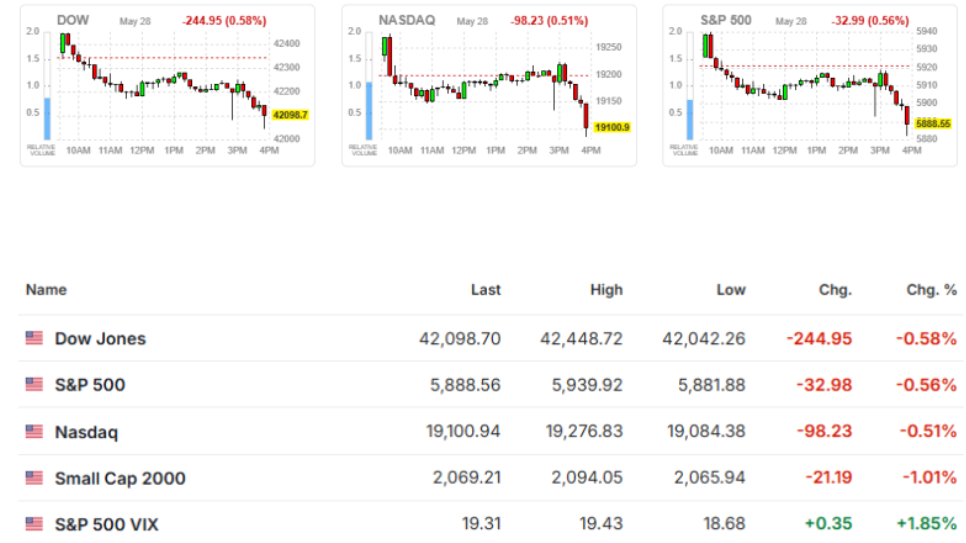The width and height of the screenshot is (966, 543).
Task: Click S&P 500 change -32.98
Action: 824,385
